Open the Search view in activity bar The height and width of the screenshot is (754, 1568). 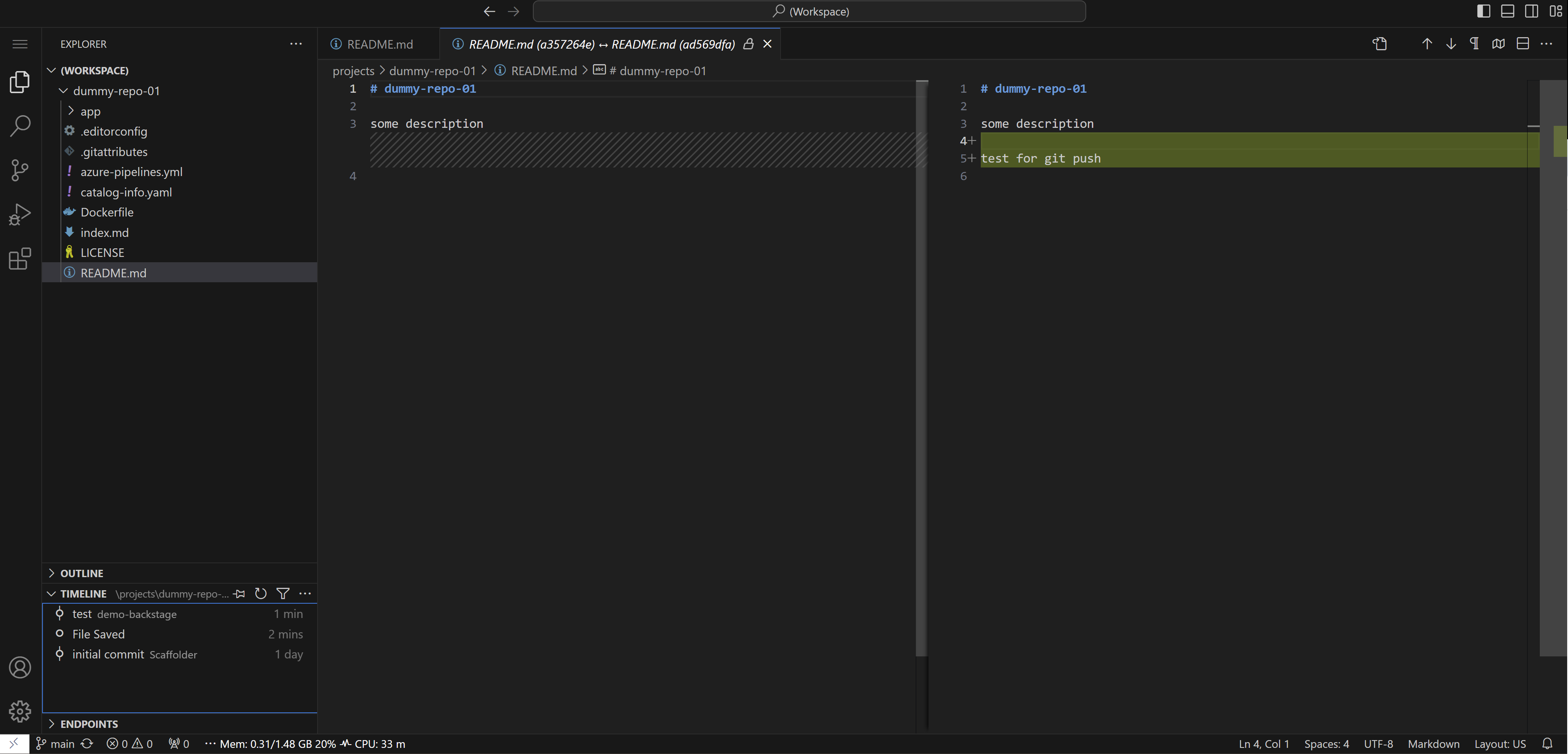coord(20,125)
